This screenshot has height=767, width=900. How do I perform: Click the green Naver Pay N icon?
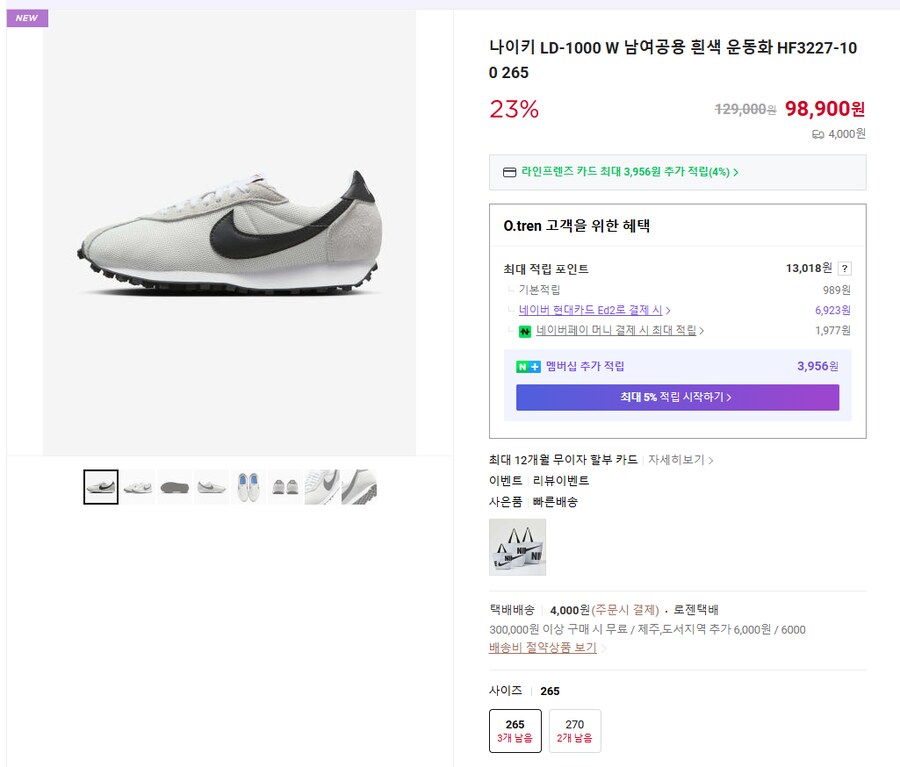pyautogui.click(x=525, y=331)
